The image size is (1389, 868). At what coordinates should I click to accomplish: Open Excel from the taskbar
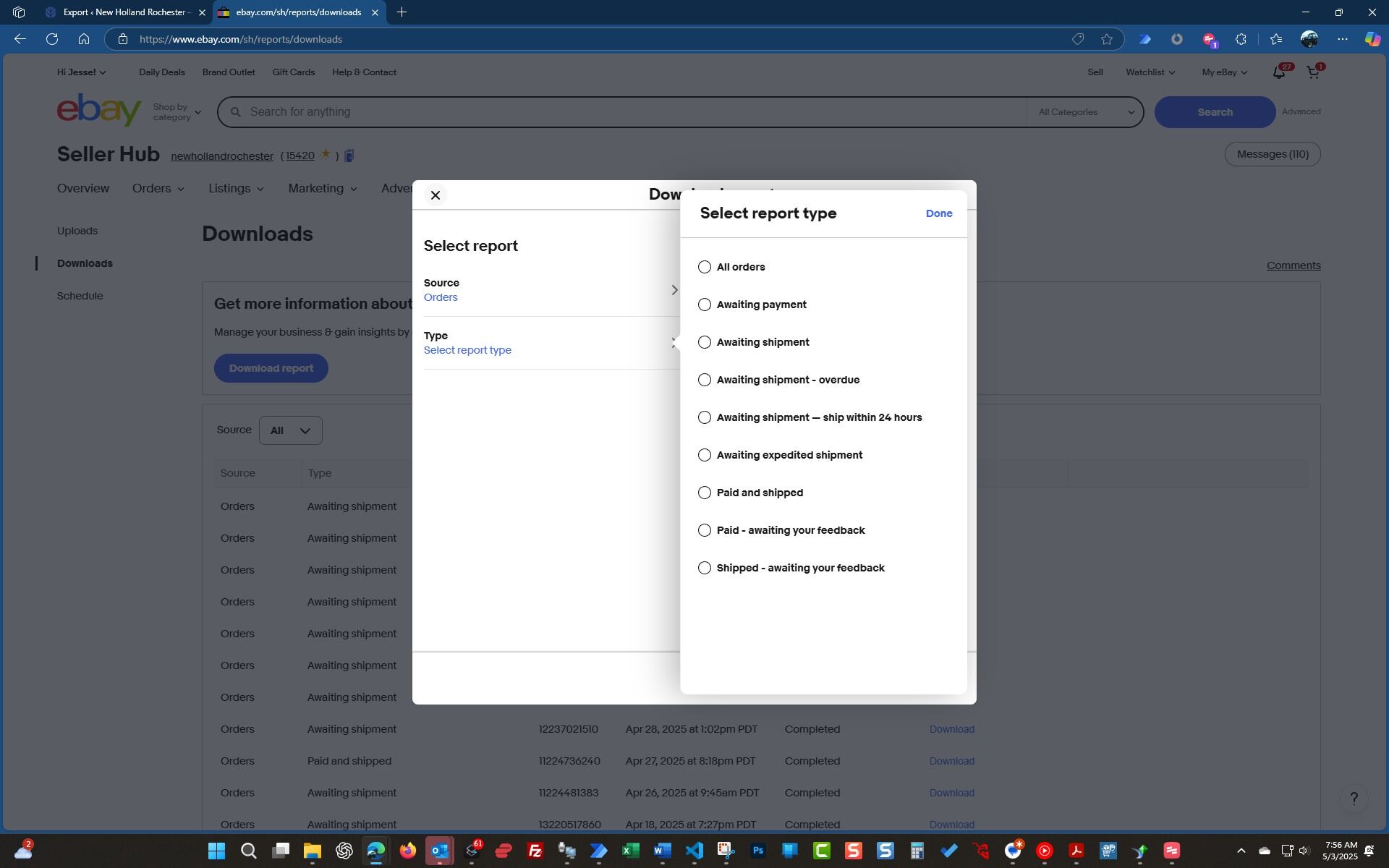pyautogui.click(x=630, y=851)
